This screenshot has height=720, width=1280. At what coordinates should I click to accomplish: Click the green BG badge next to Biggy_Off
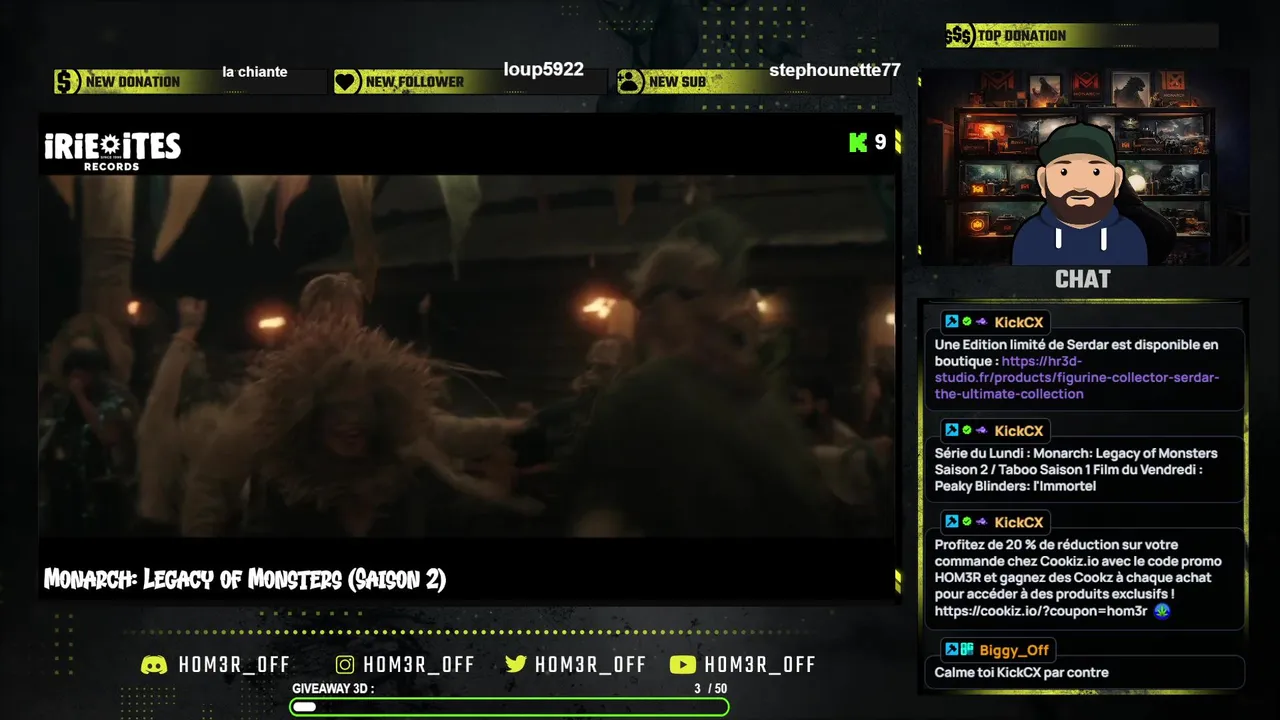[x=967, y=650]
